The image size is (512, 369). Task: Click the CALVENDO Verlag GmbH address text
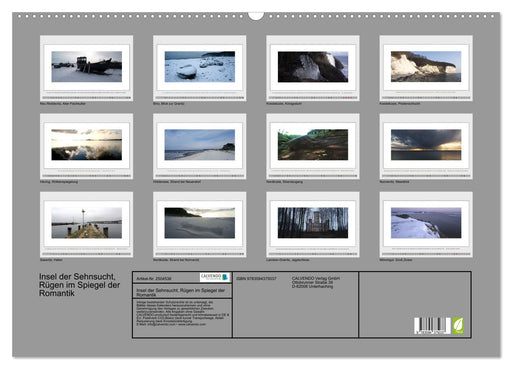click(x=316, y=282)
